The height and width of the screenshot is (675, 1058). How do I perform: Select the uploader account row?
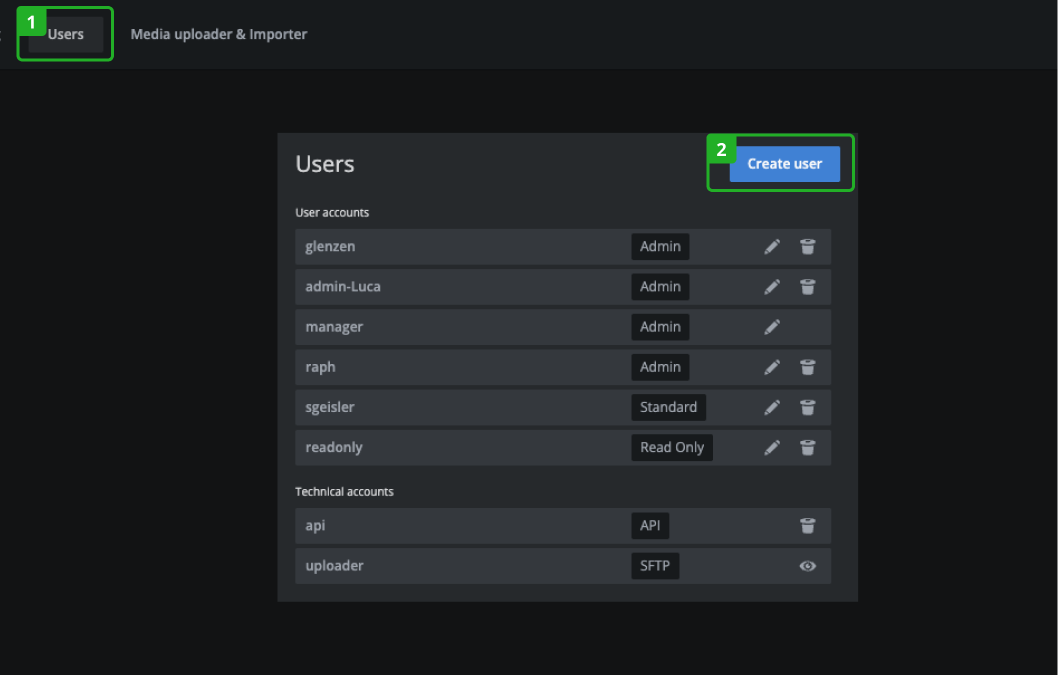(563, 566)
